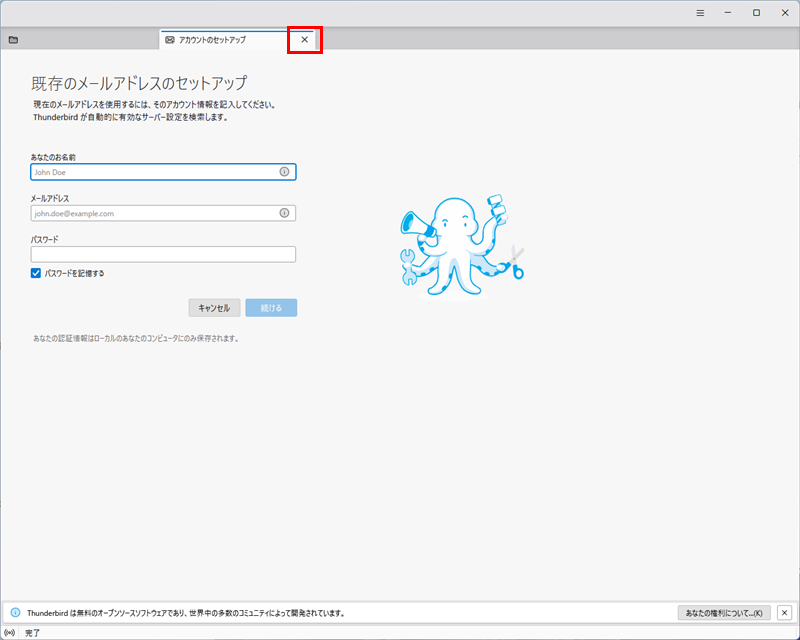Click into the メールアドレス input field
This screenshot has width=800, height=640.
155,213
